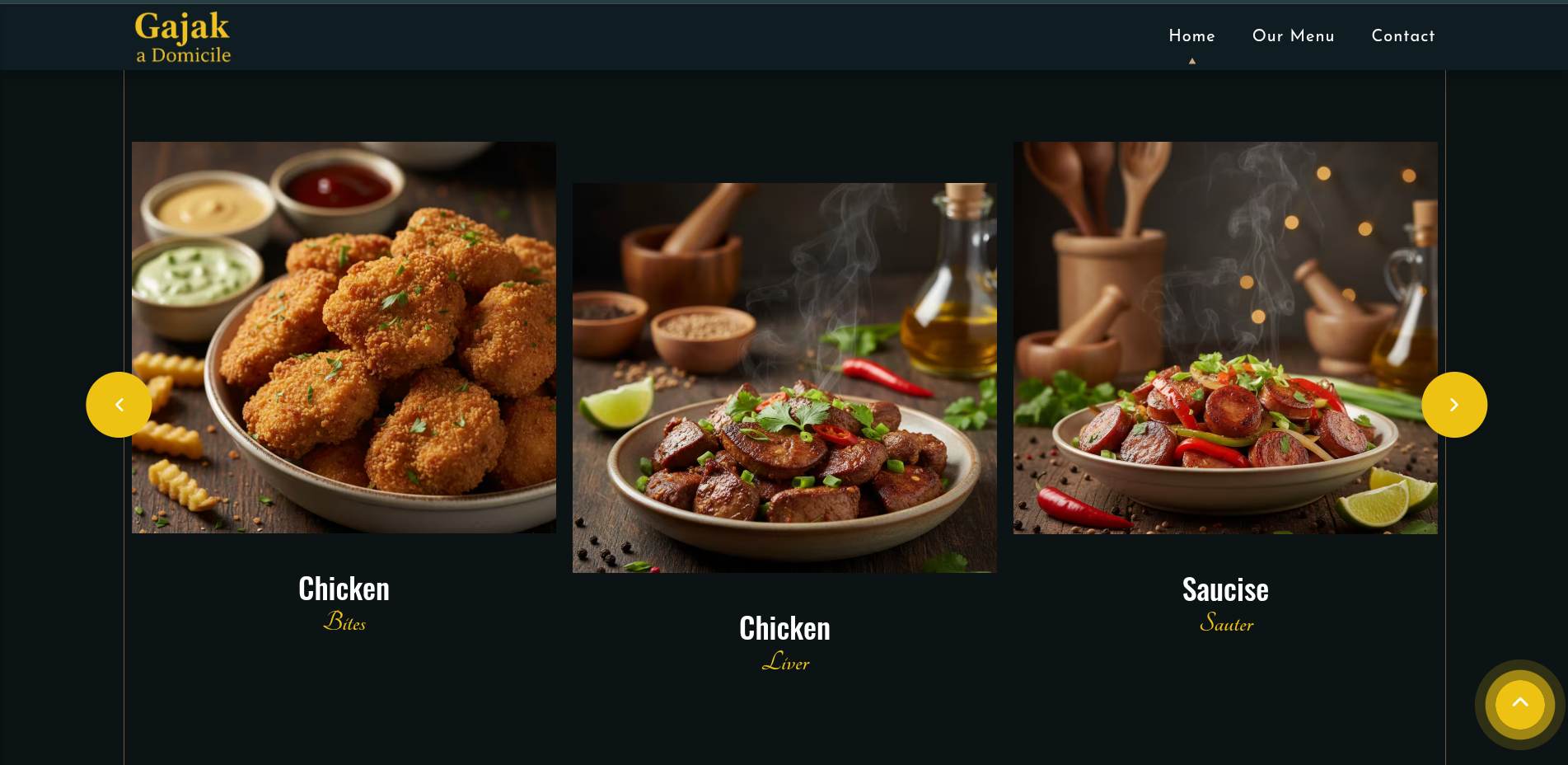The height and width of the screenshot is (765, 1568).
Task: Click the Gajak logo text
Action: (x=182, y=27)
